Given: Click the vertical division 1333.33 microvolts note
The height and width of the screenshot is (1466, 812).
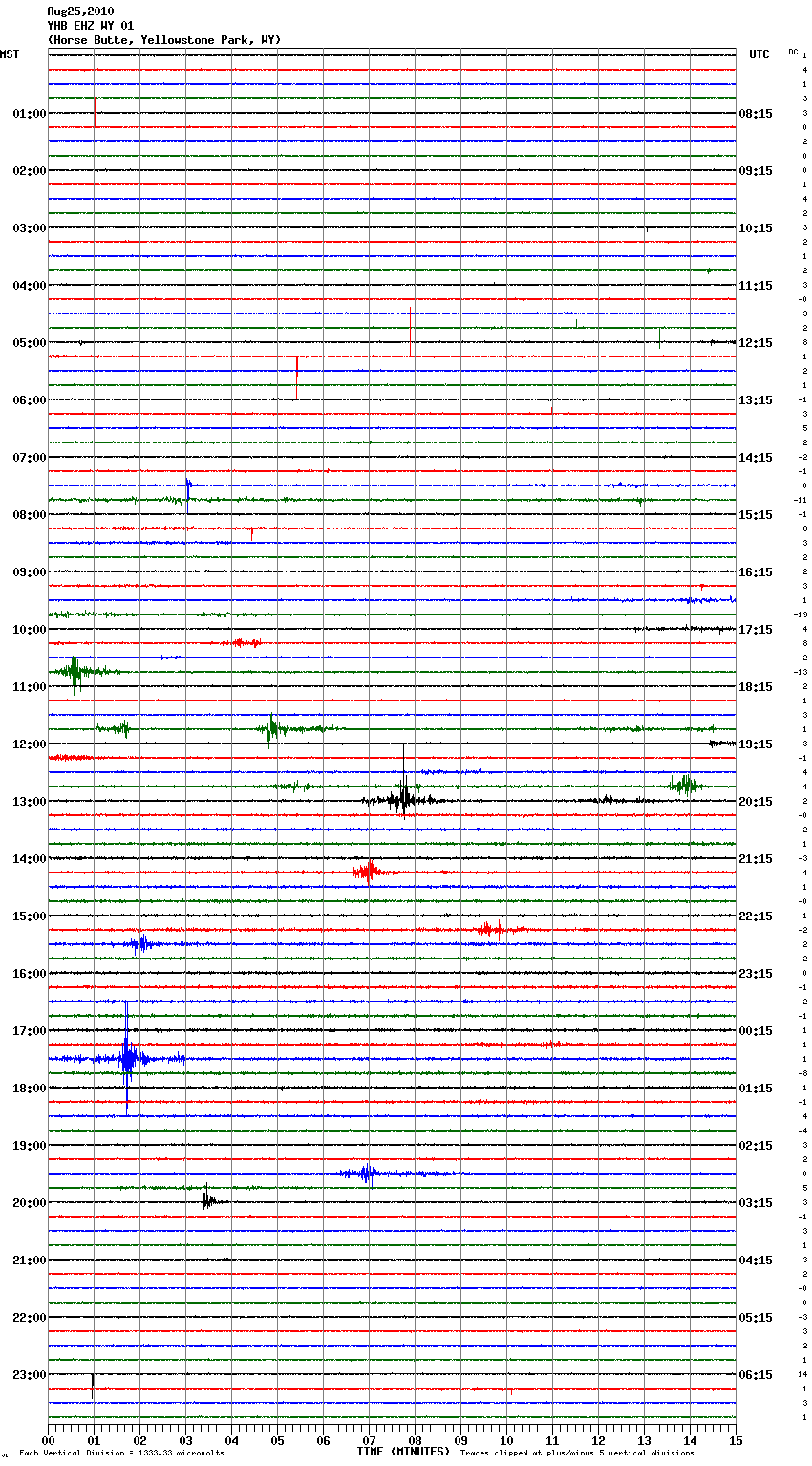Looking at the screenshot, I should tap(121, 1454).
